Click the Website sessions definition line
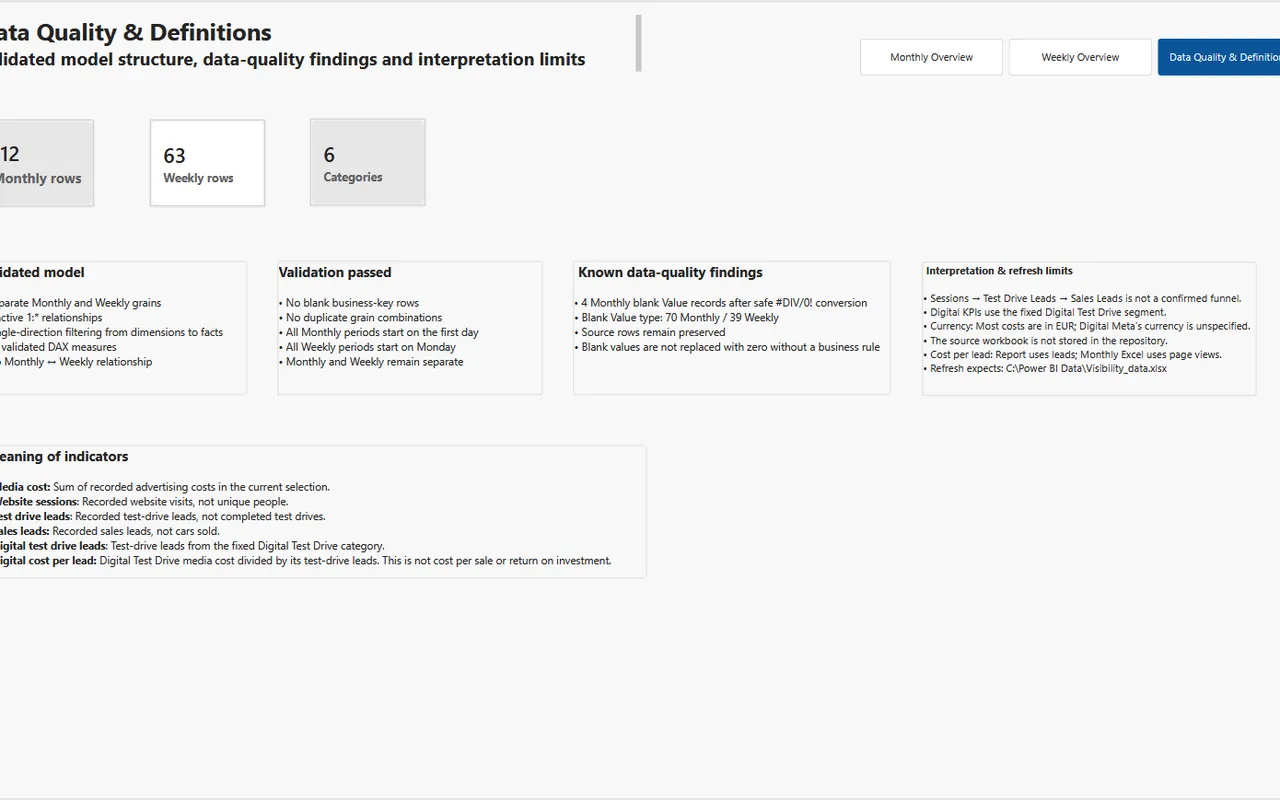Viewport: 1280px width, 800px height. point(144,502)
